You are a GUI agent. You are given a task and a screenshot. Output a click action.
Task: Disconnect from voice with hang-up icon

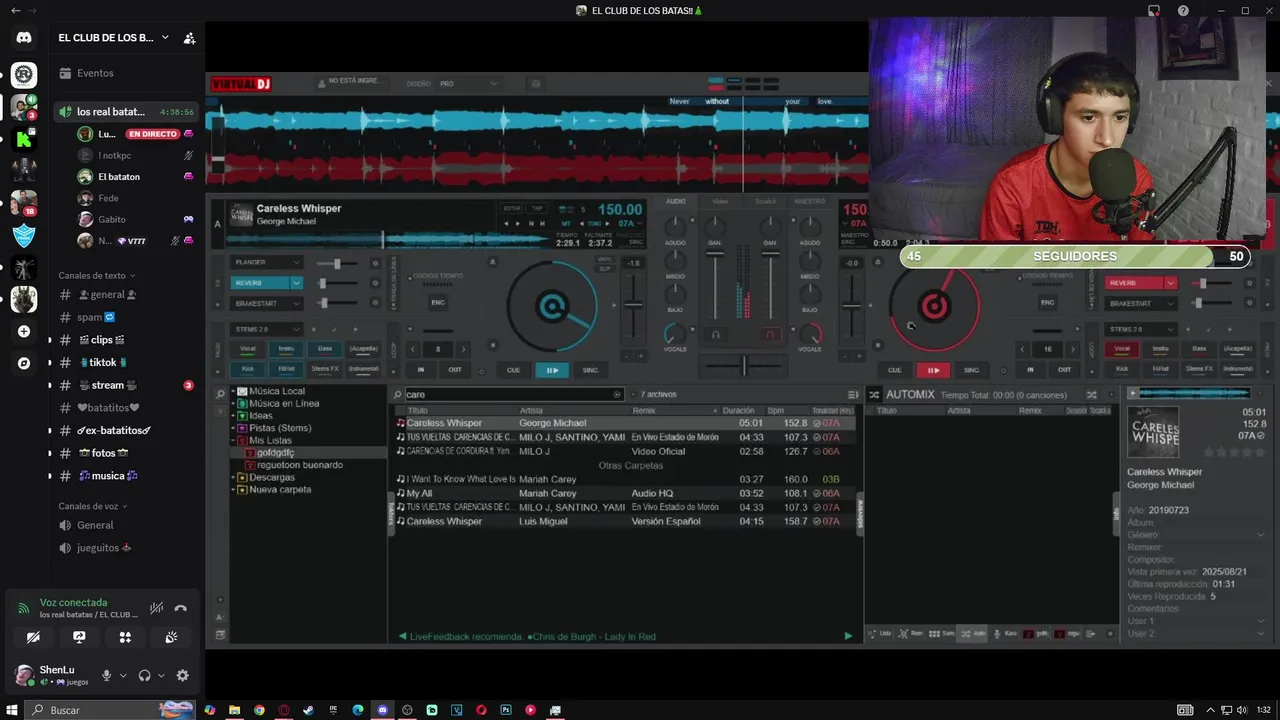click(180, 607)
